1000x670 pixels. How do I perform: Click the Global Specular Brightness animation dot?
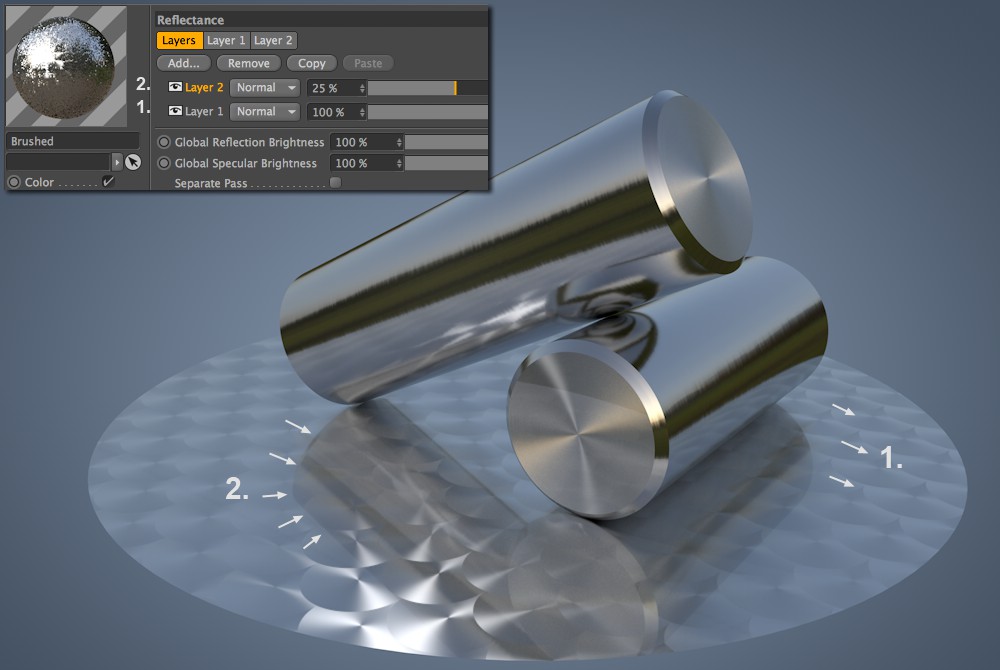click(x=164, y=163)
